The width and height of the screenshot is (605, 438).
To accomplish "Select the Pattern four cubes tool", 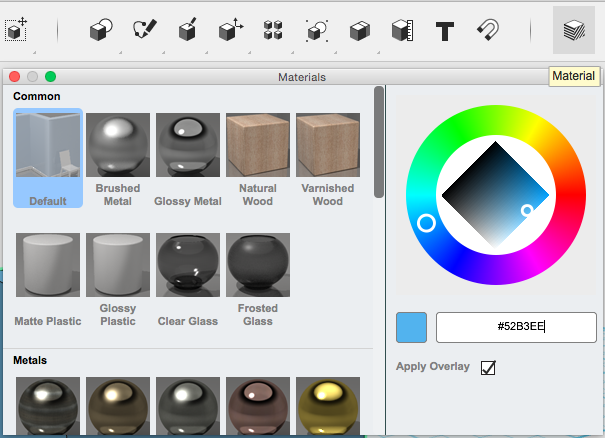I will 273,30.
